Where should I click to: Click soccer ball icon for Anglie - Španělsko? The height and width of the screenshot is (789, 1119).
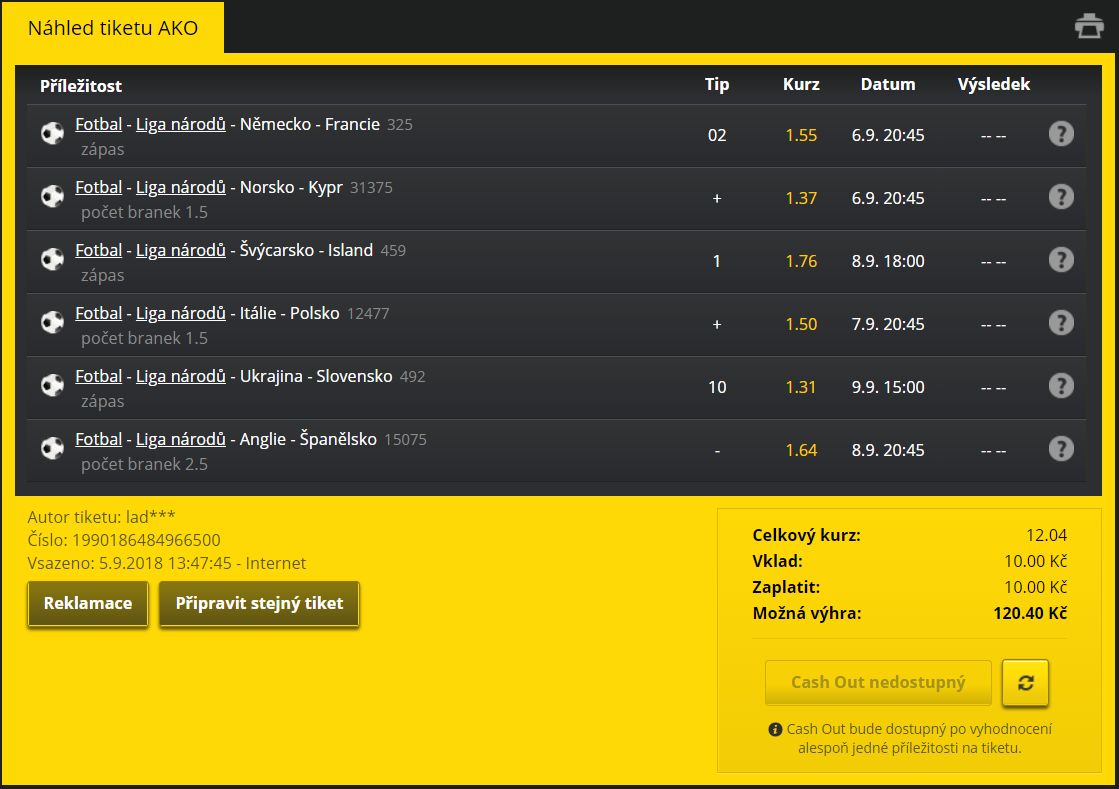(x=52, y=449)
